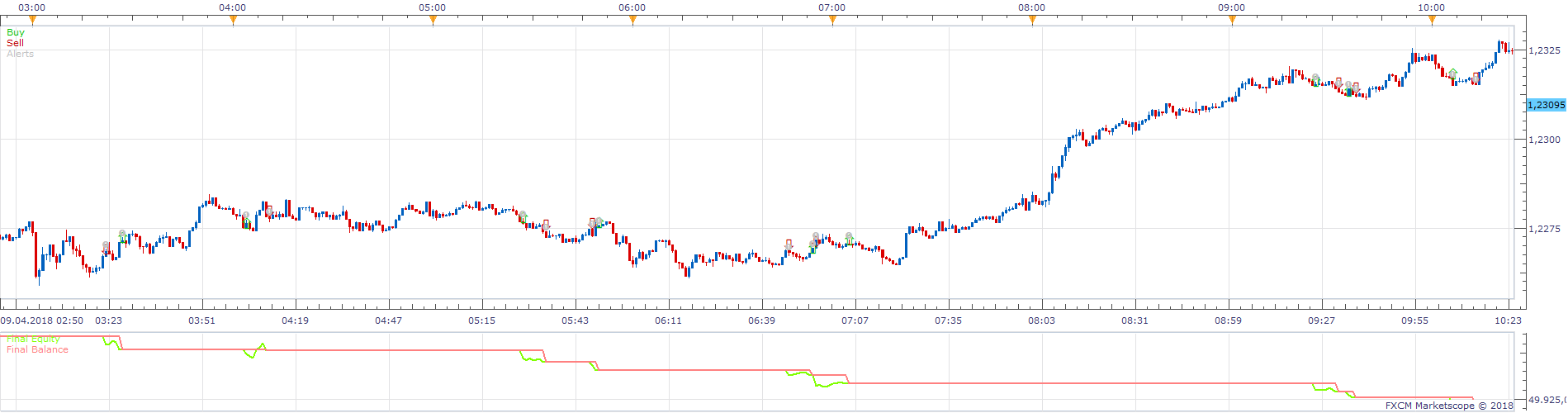Image resolution: width=1568 pixels, height=413 pixels.
Task: Click the 03:51 time axis label
Action: [x=201, y=320]
